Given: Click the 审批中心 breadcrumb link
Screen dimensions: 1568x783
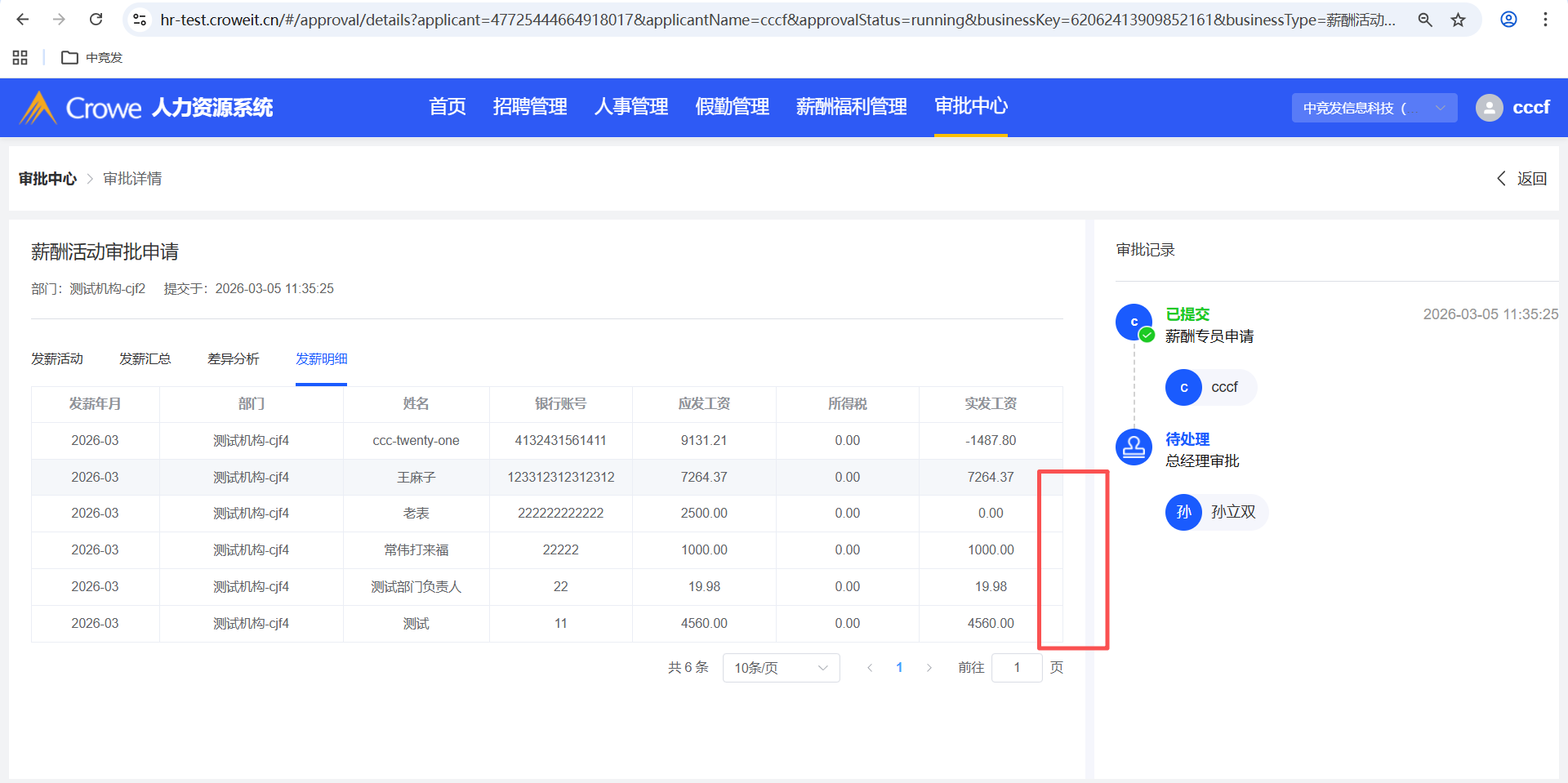Looking at the screenshot, I should pos(47,179).
